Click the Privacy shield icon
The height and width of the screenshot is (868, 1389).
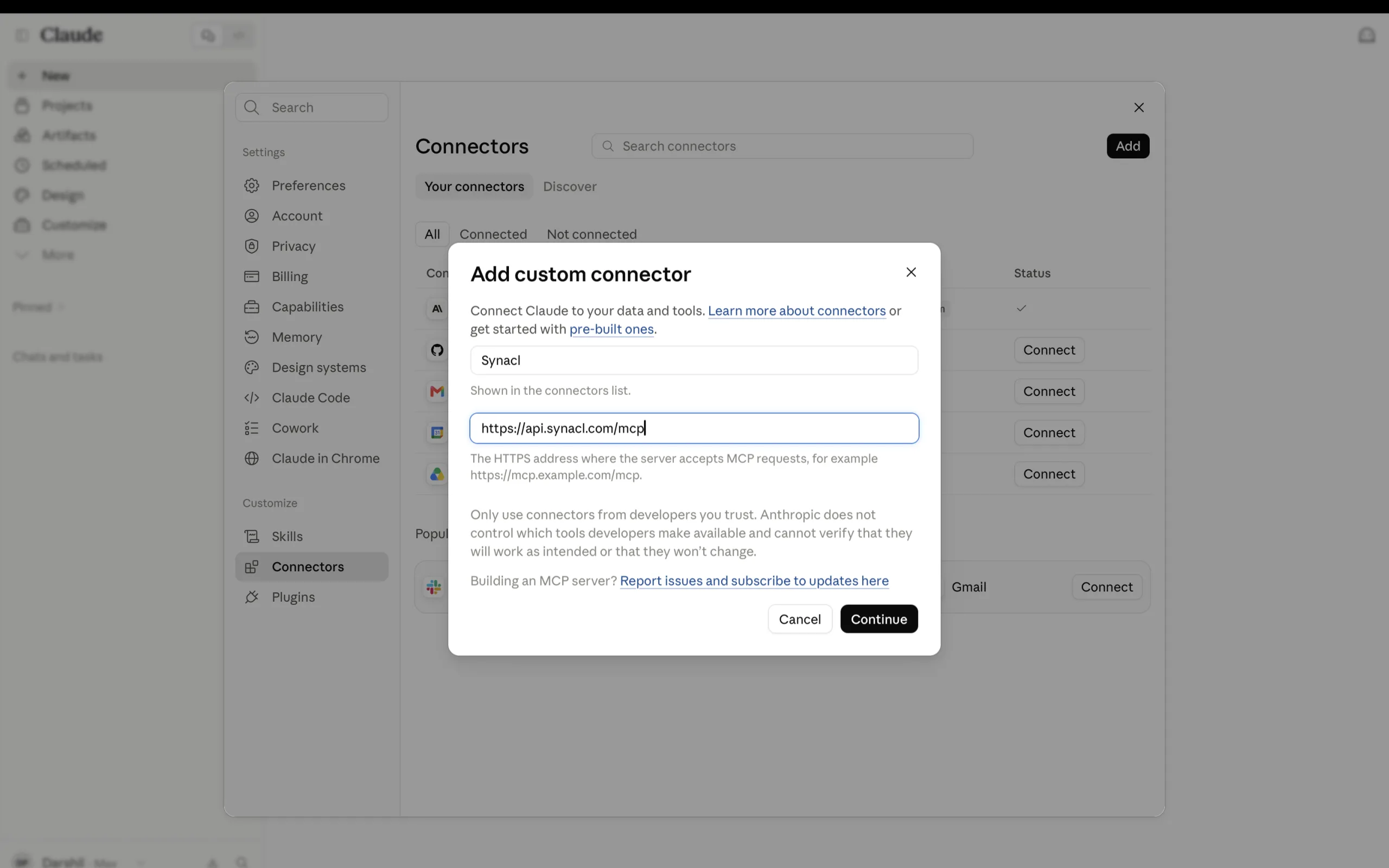click(251, 246)
